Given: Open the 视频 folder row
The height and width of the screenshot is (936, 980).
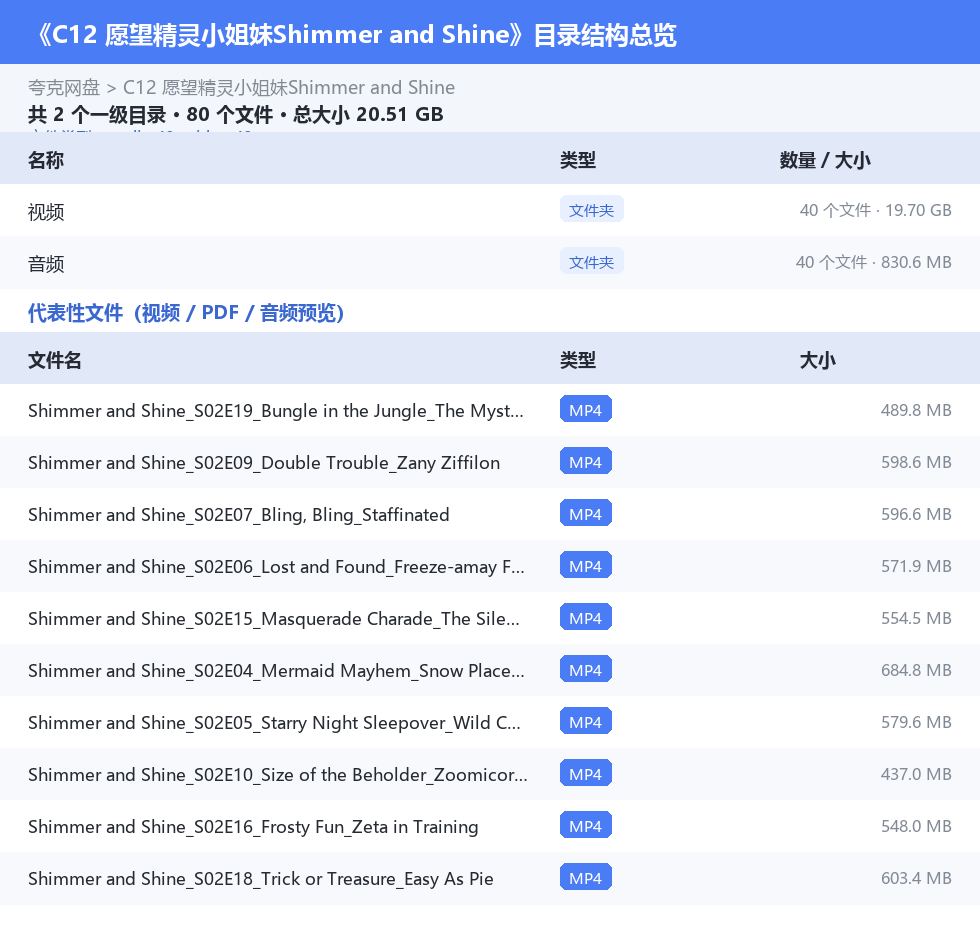Looking at the screenshot, I should 490,211.
